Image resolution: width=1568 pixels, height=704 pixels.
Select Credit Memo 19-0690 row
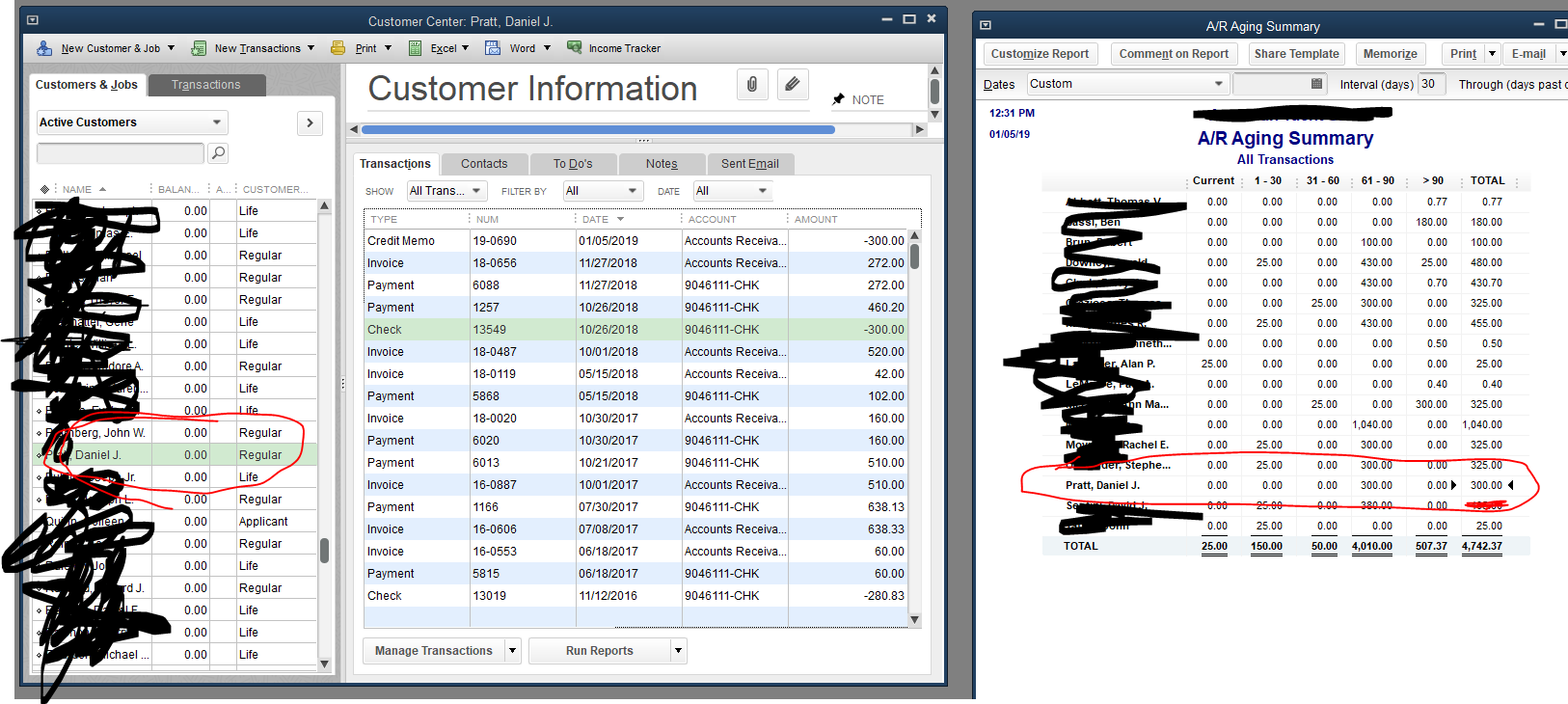coord(635,241)
